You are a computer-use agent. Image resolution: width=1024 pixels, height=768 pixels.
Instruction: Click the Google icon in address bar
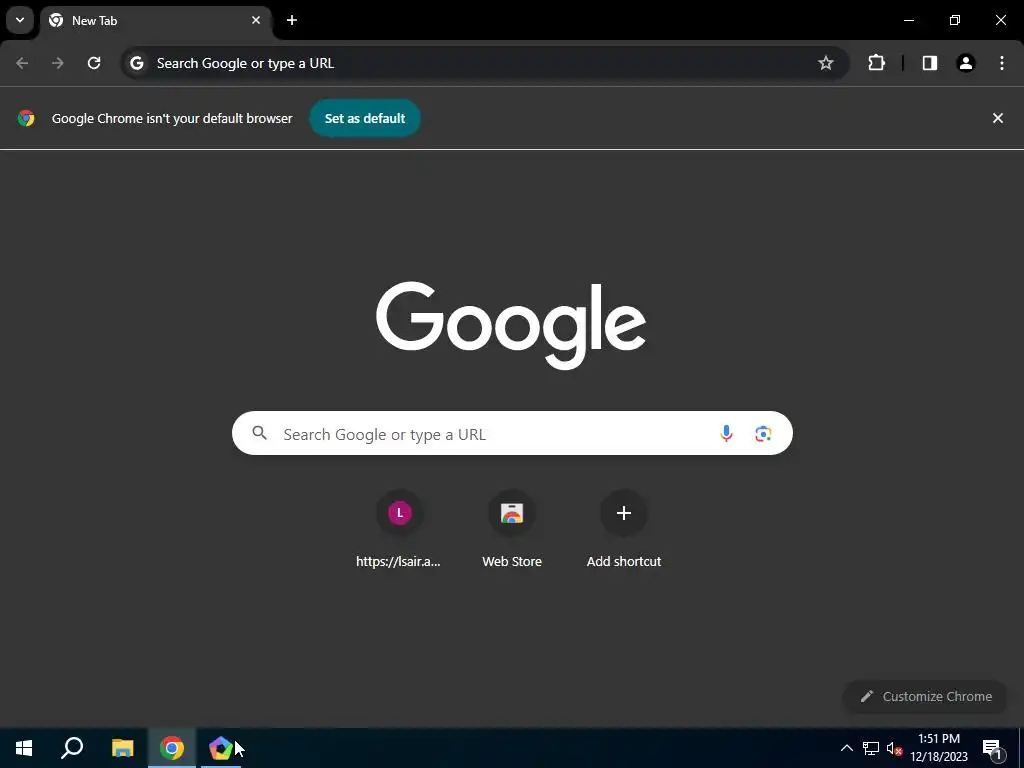click(136, 63)
